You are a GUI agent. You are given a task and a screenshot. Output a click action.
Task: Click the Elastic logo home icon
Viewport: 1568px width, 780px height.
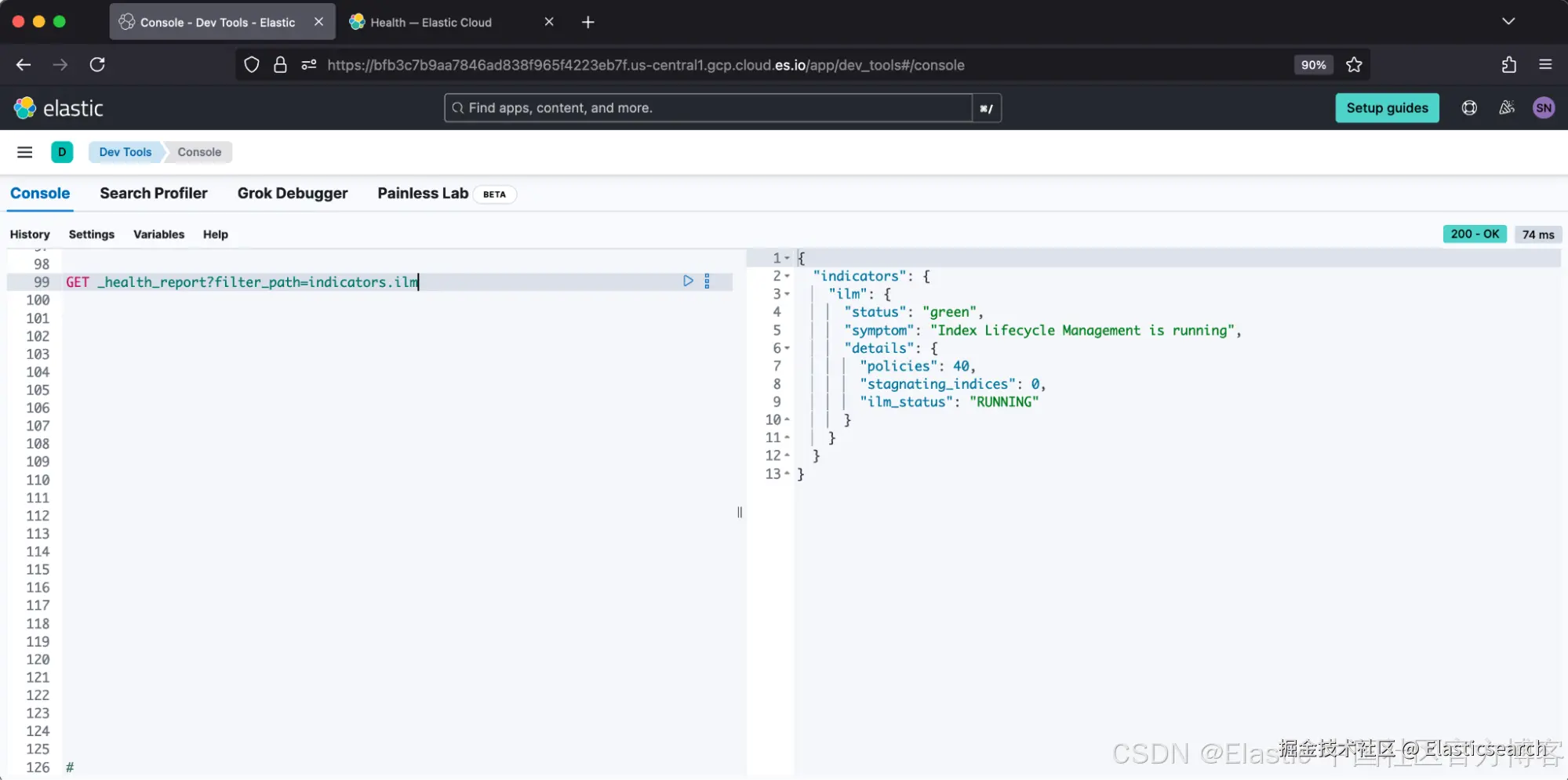[x=25, y=108]
